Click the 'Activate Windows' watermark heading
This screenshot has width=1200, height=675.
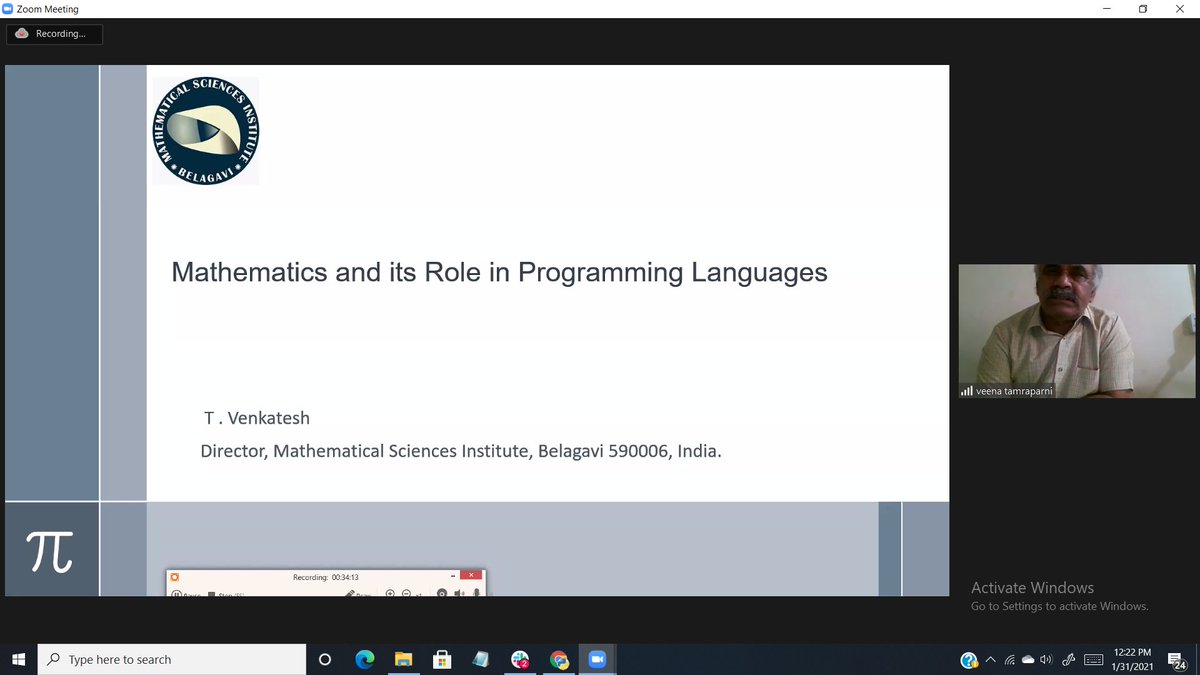[x=1032, y=588]
